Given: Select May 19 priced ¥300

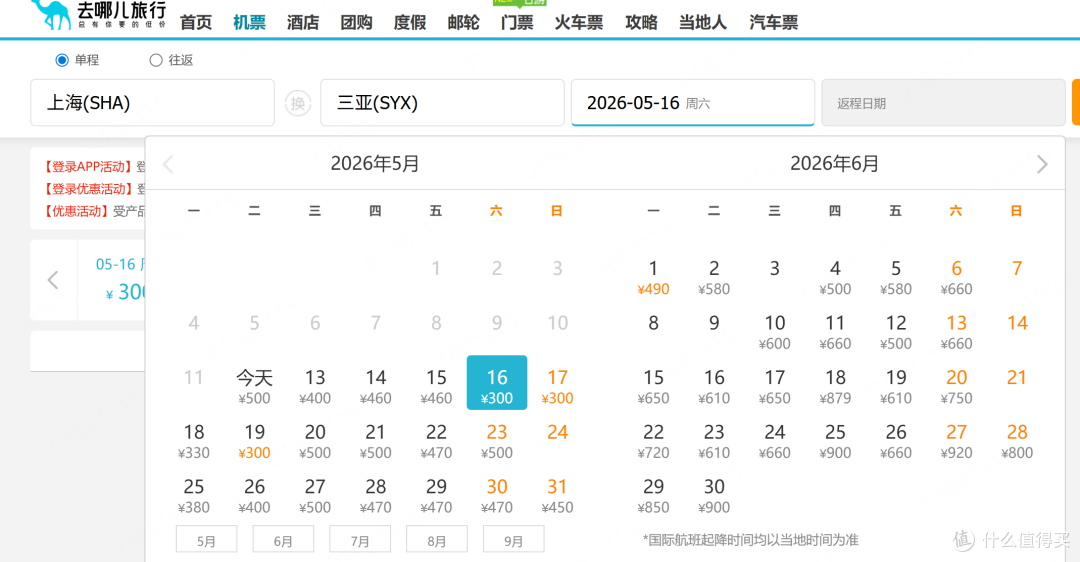Looking at the screenshot, I should 254,441.
